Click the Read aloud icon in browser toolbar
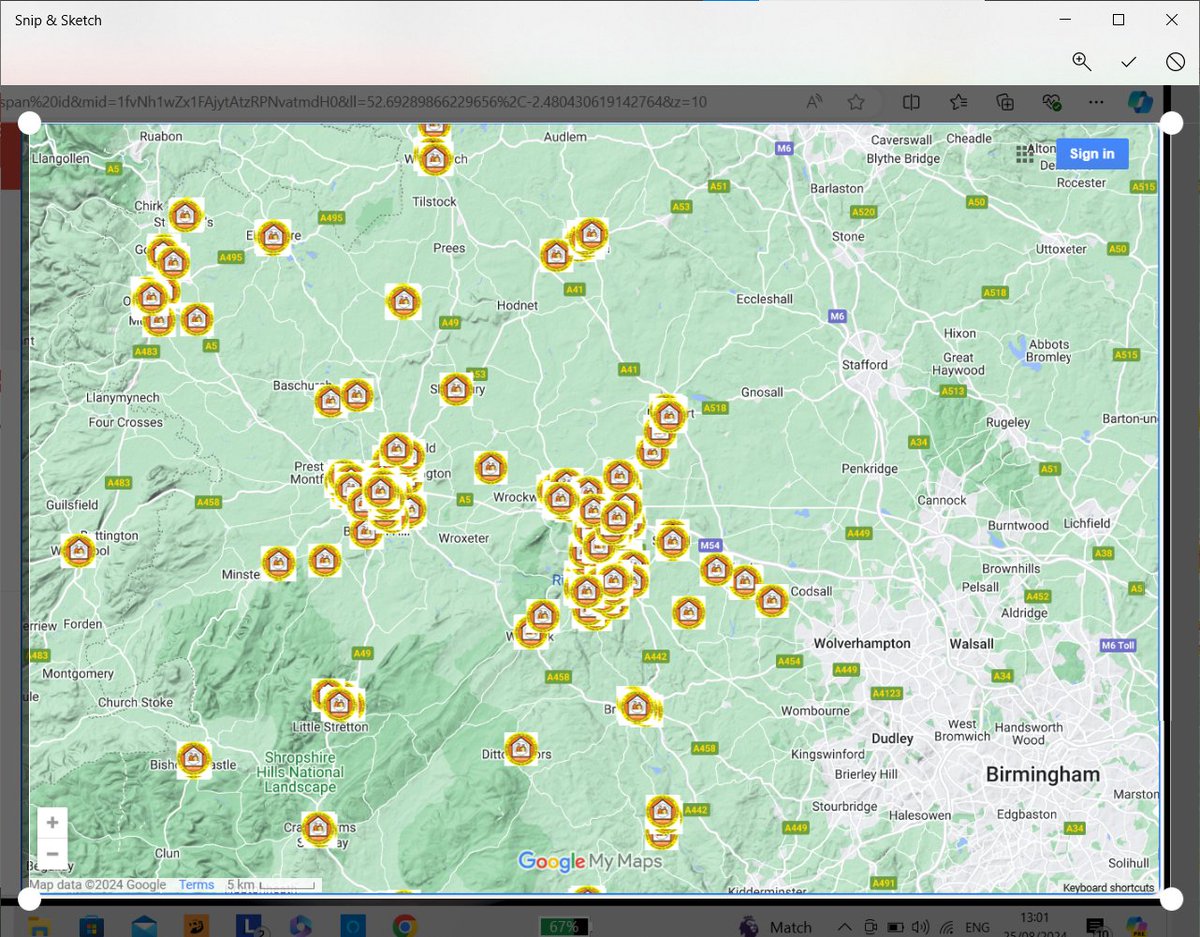1200x937 pixels. 814,101
